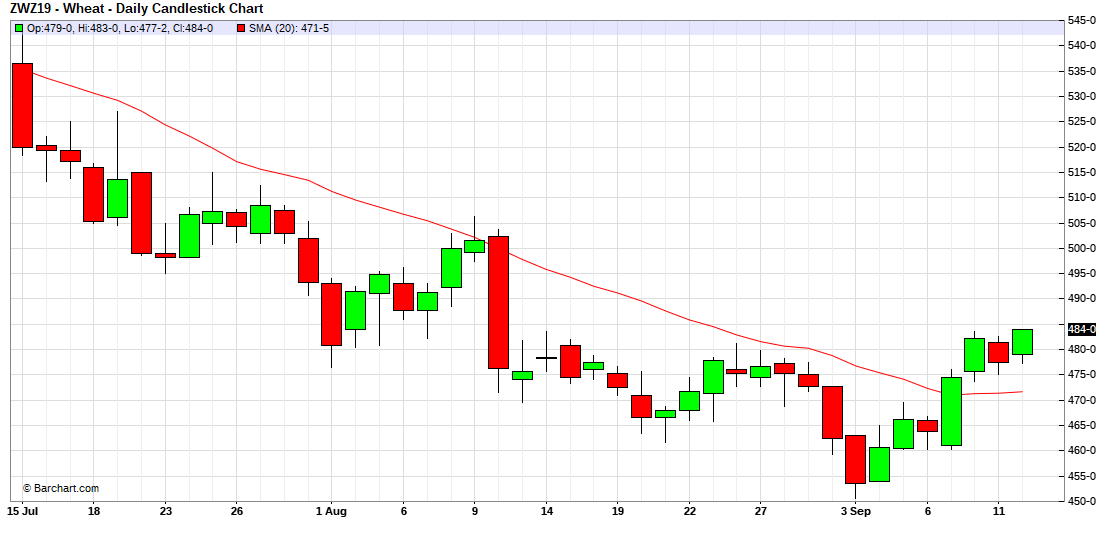1106x542 pixels.
Task: Click the 450-0 price axis label
Action: click(1082, 501)
